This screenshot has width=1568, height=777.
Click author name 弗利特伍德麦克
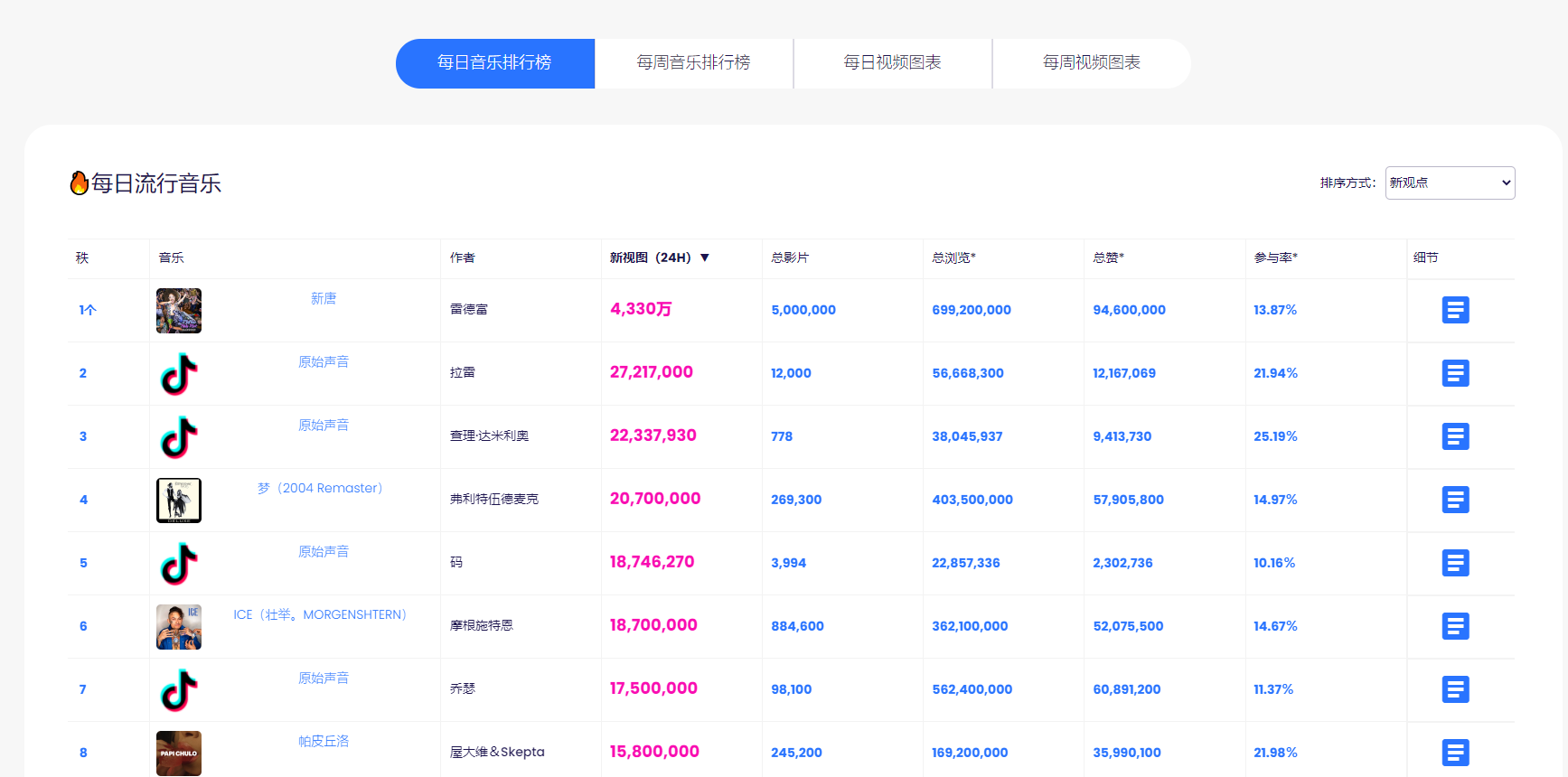[494, 499]
